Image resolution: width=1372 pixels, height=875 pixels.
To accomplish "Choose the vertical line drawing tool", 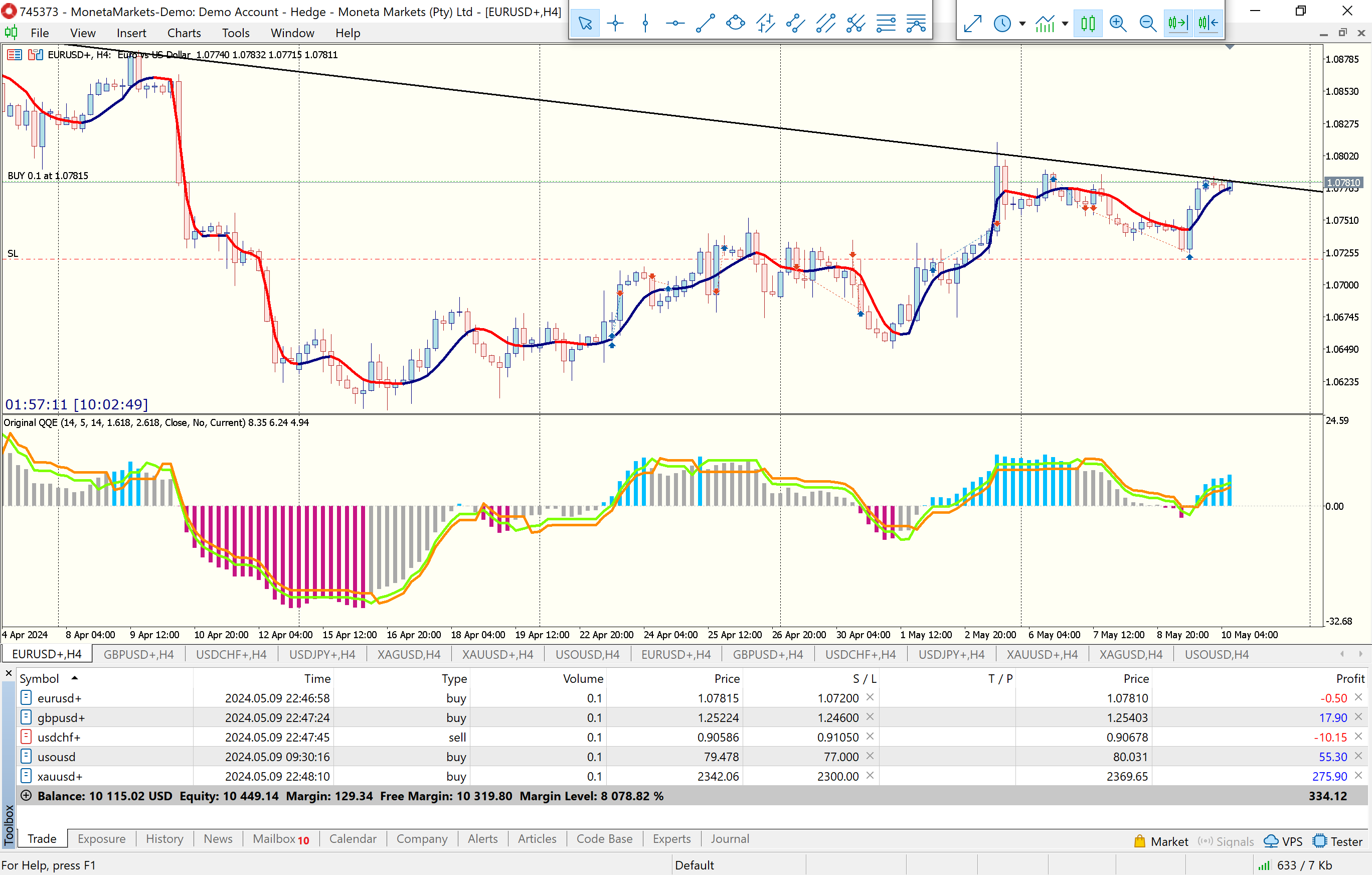I will 645,24.
